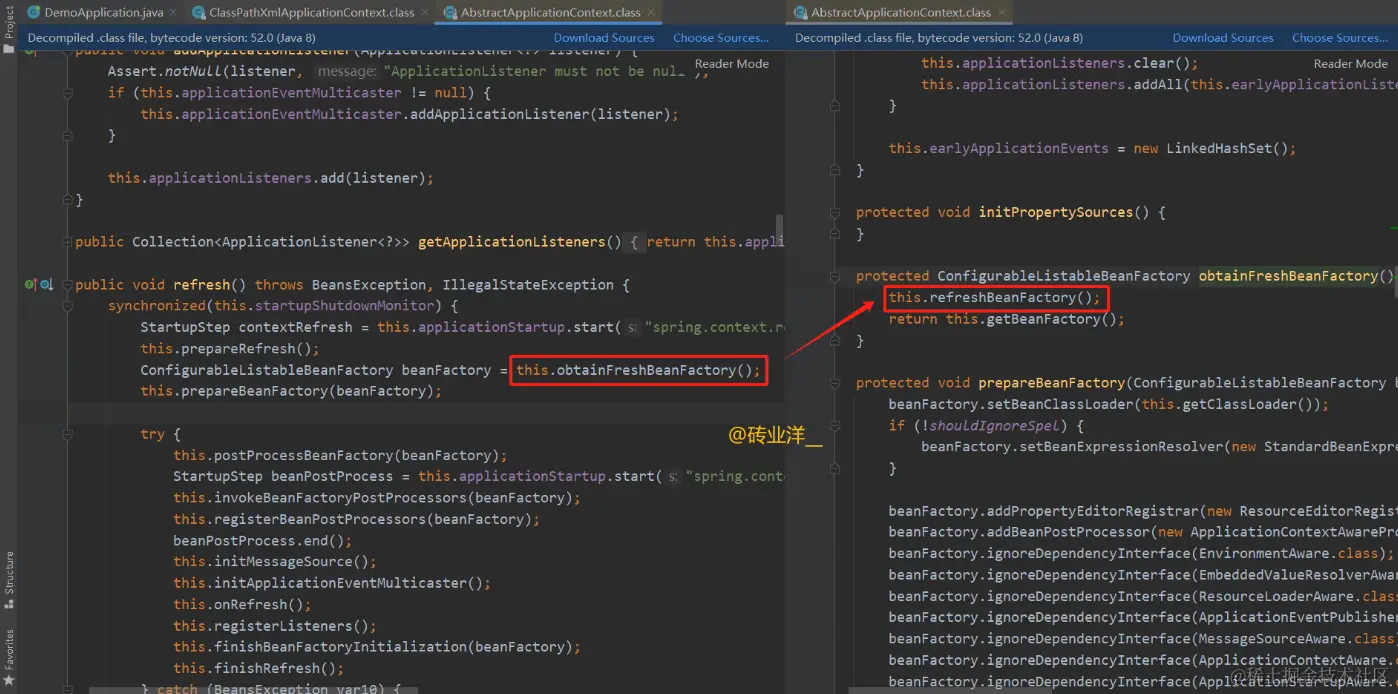The height and width of the screenshot is (694, 1398).
Task: Click Download Sources in right editor
Action: tap(1223, 38)
